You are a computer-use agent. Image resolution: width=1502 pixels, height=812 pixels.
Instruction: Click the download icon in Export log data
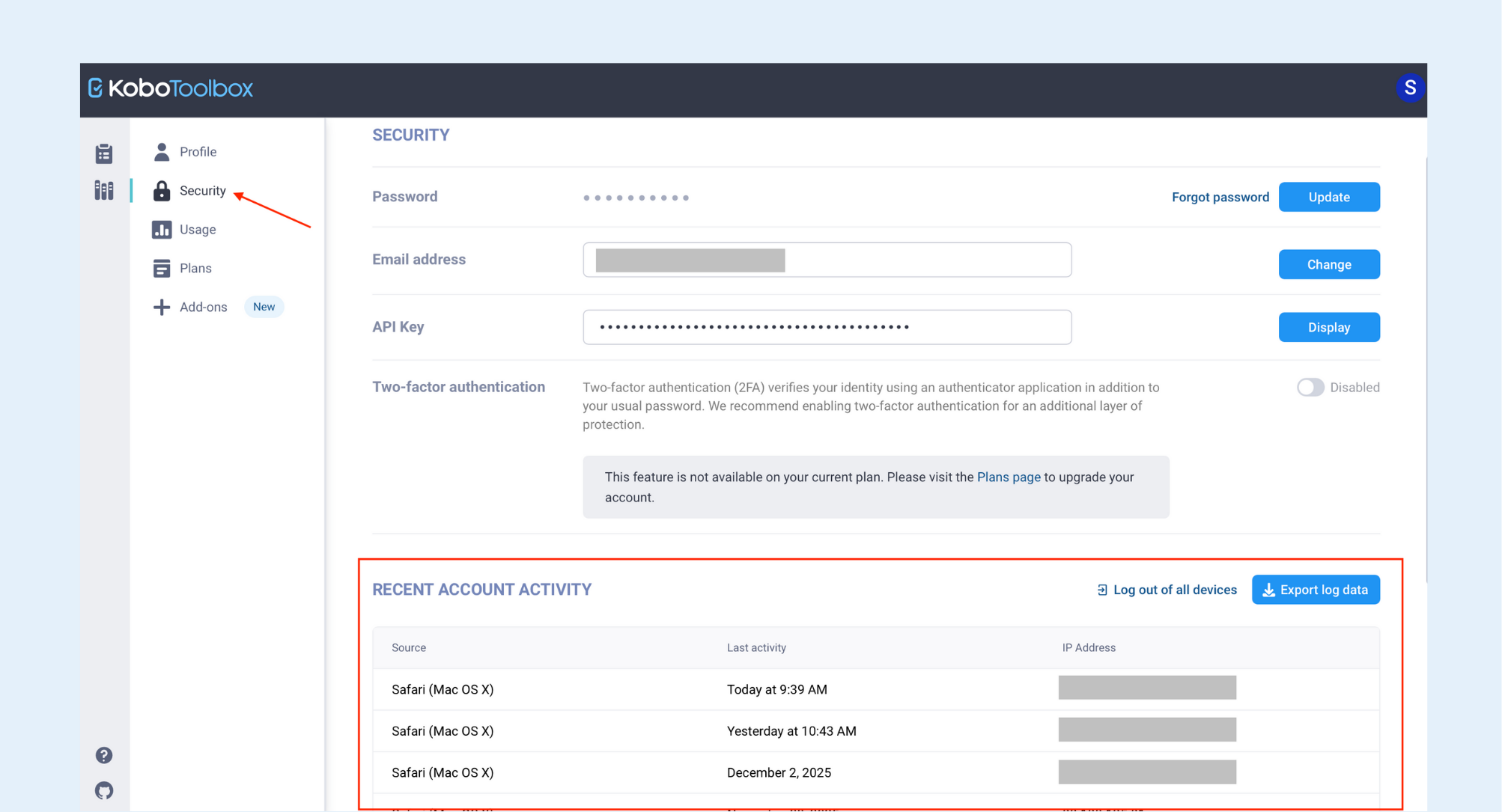point(1268,590)
